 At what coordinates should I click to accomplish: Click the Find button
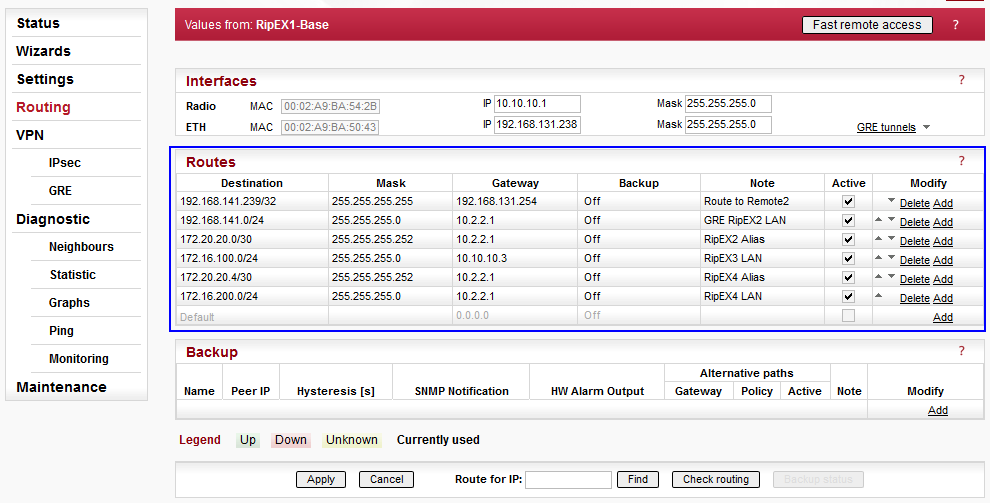click(638, 479)
